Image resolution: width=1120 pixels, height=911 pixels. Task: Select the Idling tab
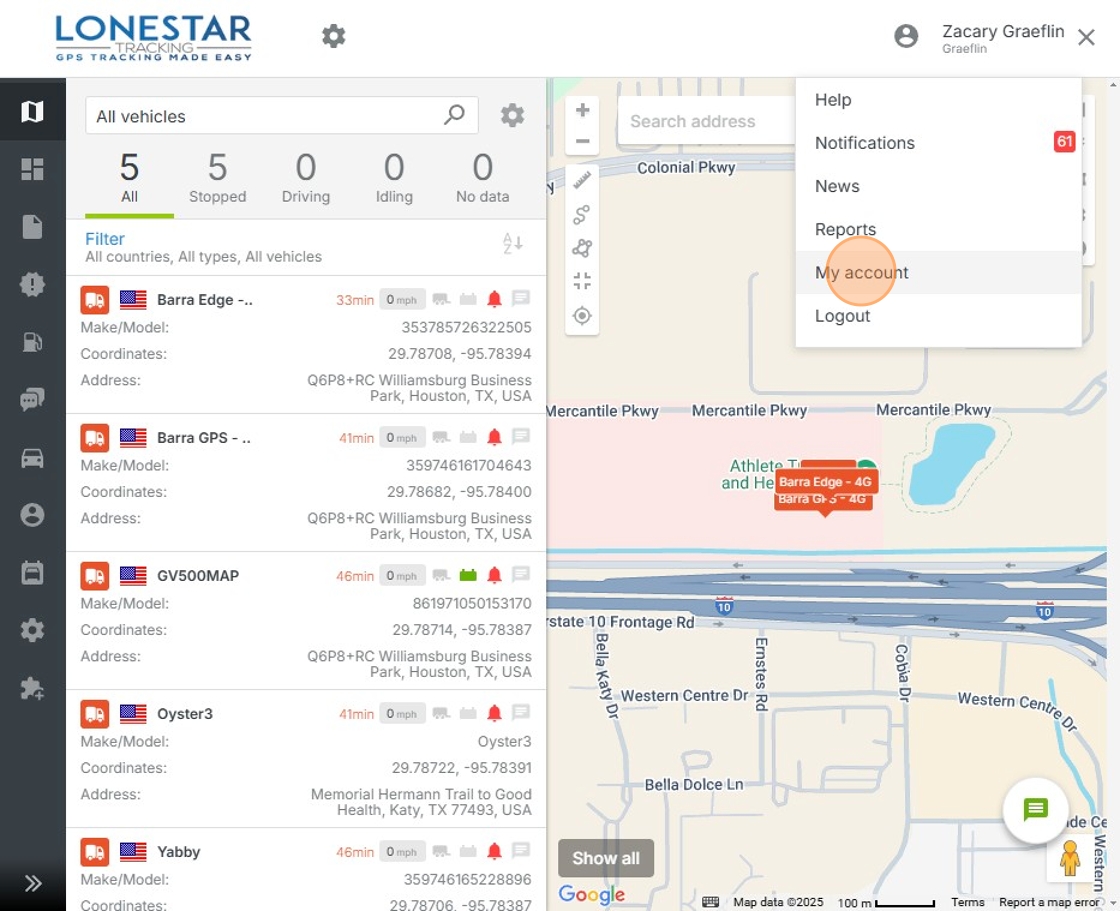[394, 179]
